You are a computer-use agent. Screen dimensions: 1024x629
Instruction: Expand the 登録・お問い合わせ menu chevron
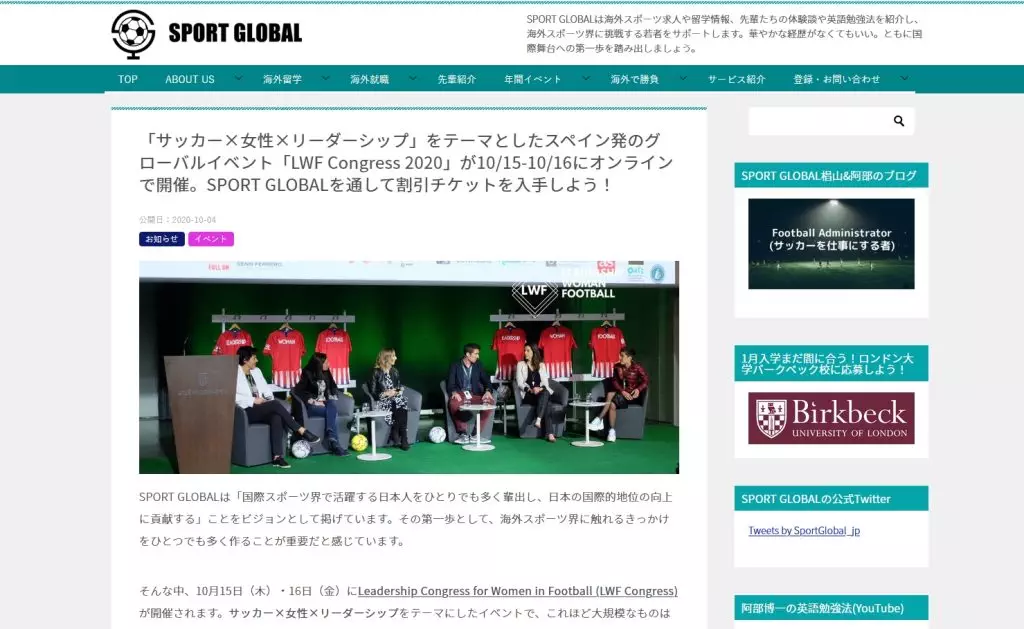coord(904,78)
